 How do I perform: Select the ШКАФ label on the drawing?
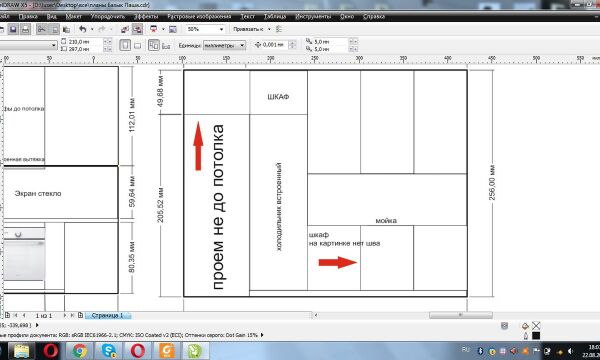coord(278,97)
